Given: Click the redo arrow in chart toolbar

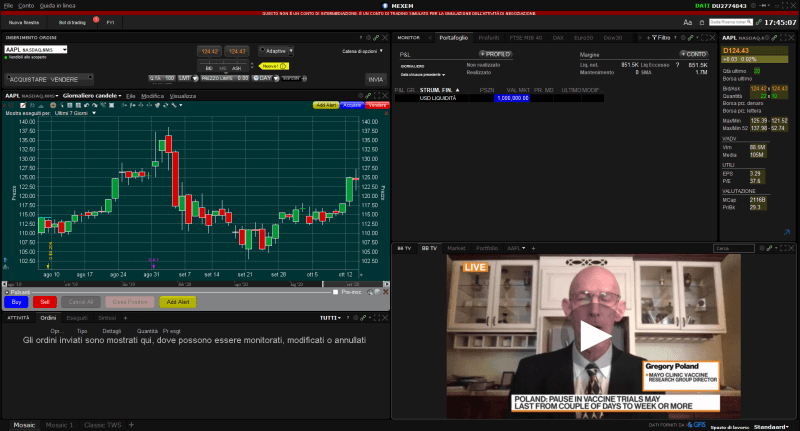Looking at the screenshot, I should pos(95,105).
